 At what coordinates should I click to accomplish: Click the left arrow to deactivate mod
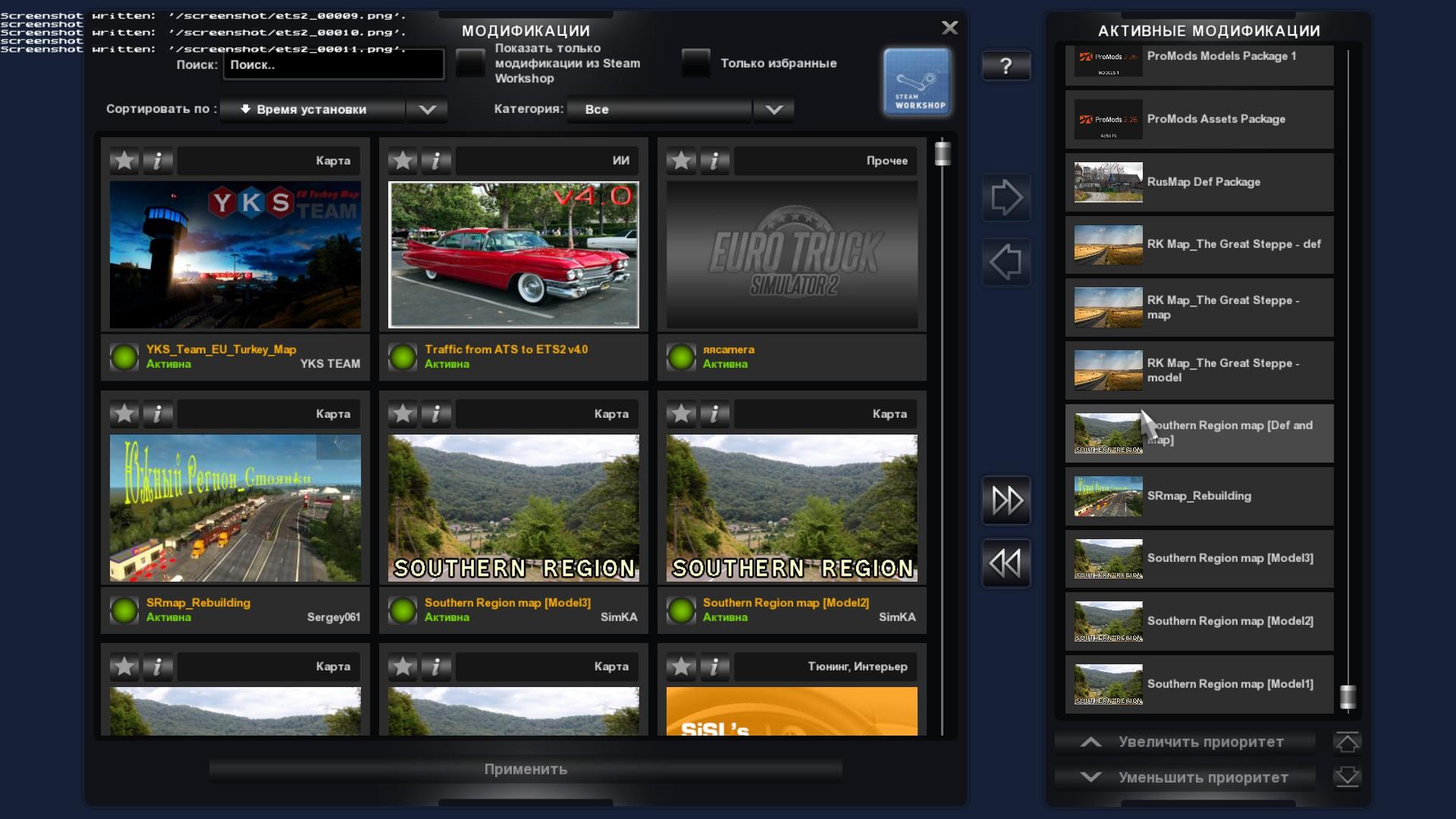click(1006, 262)
